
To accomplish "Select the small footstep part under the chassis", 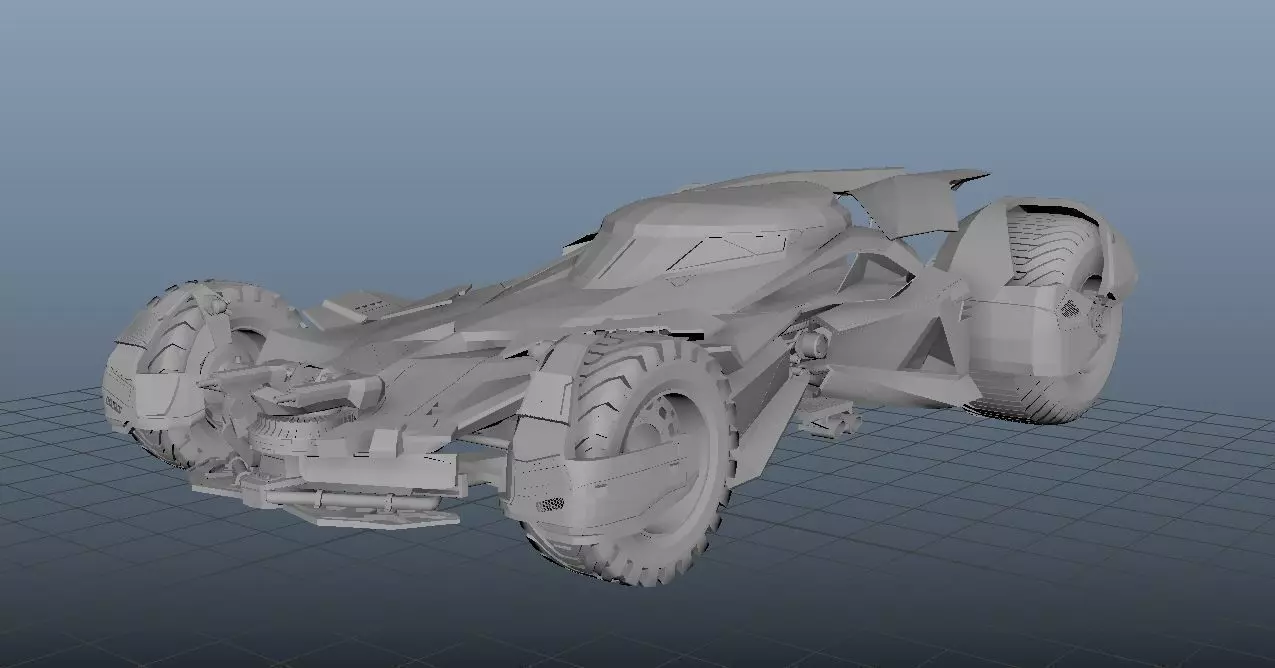I will [832, 424].
